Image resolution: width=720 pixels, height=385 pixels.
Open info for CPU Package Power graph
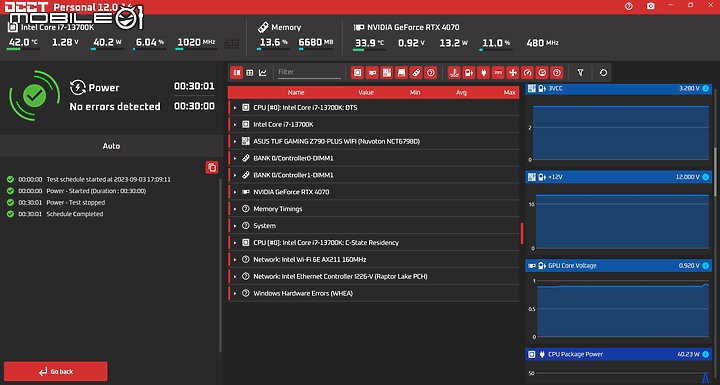point(705,354)
